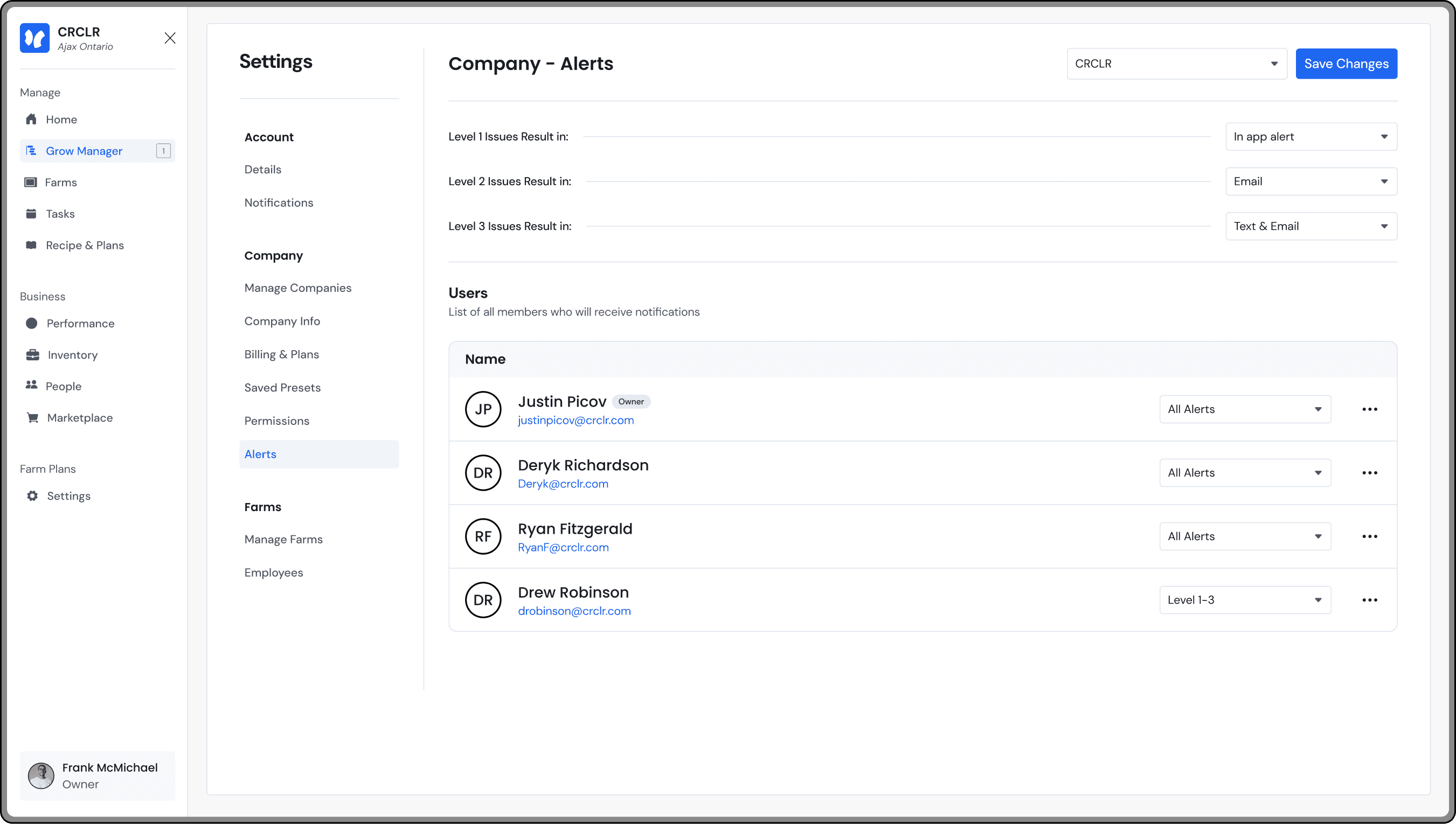Click the Home house icon in sidebar
The height and width of the screenshot is (824, 1456).
point(31,120)
